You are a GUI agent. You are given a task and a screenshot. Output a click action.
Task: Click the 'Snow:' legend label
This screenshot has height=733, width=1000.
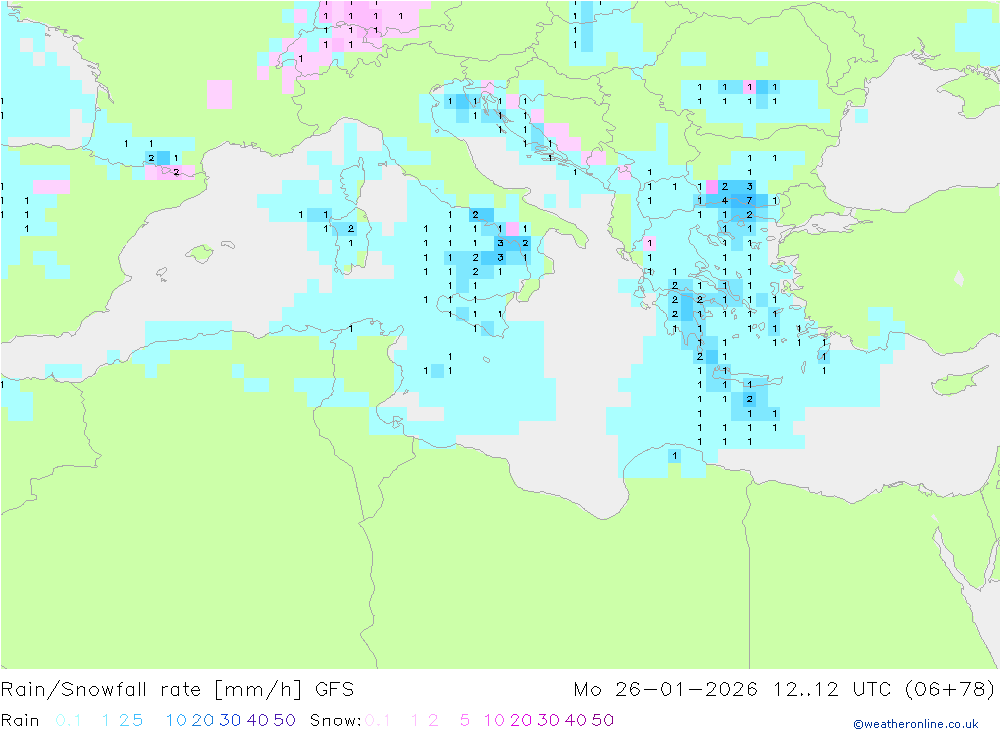(x=335, y=720)
